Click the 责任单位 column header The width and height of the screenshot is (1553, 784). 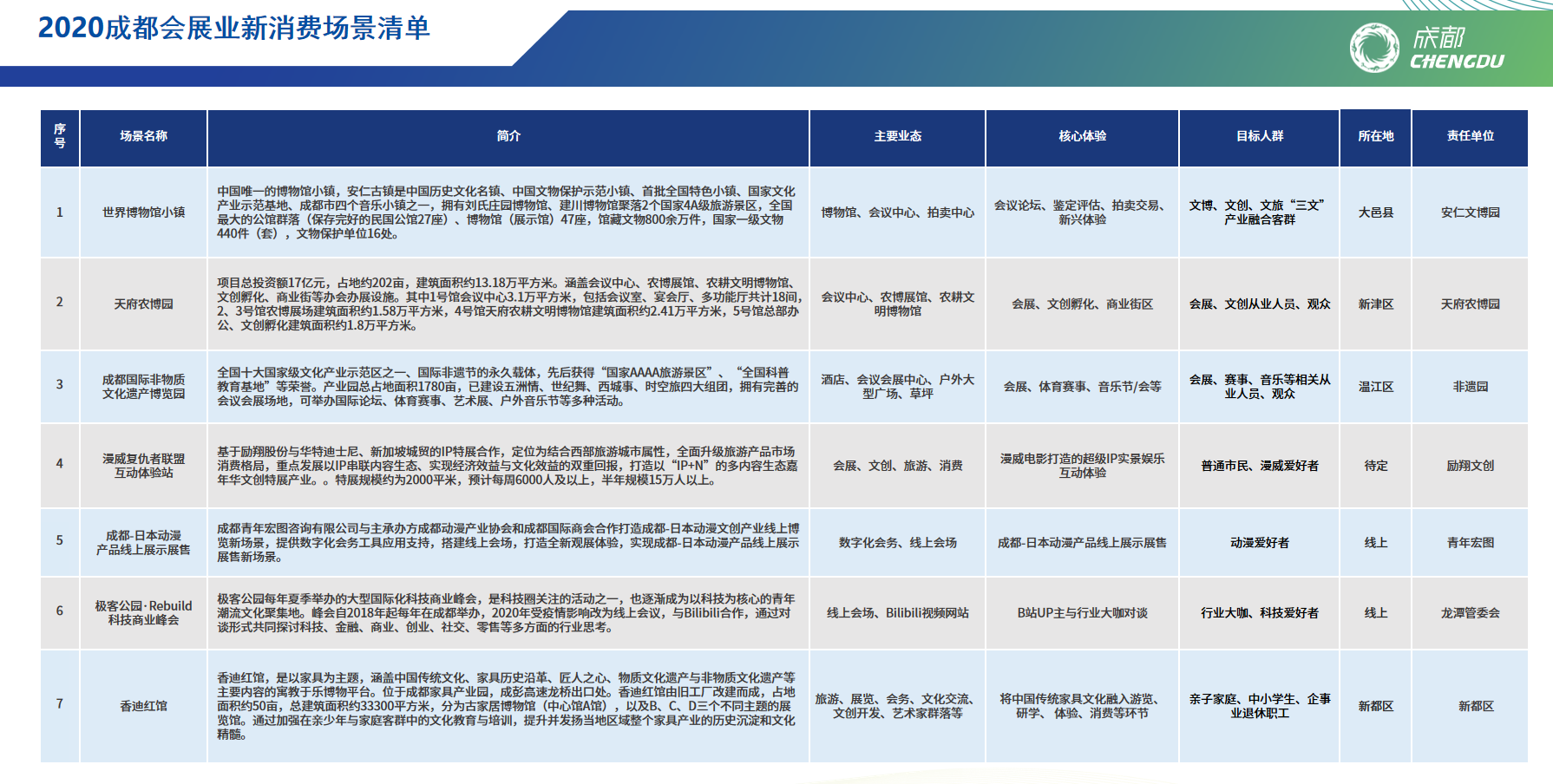[1471, 136]
